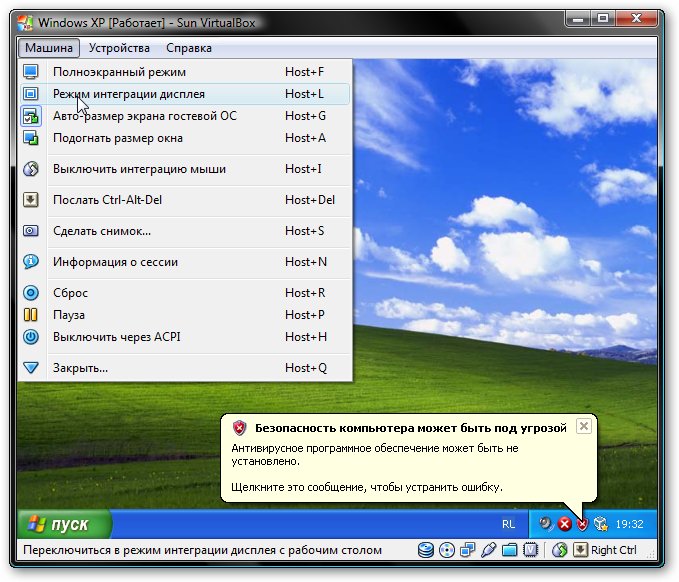Click the shield icon in warning balloon
The image size is (679, 582).
point(239,428)
